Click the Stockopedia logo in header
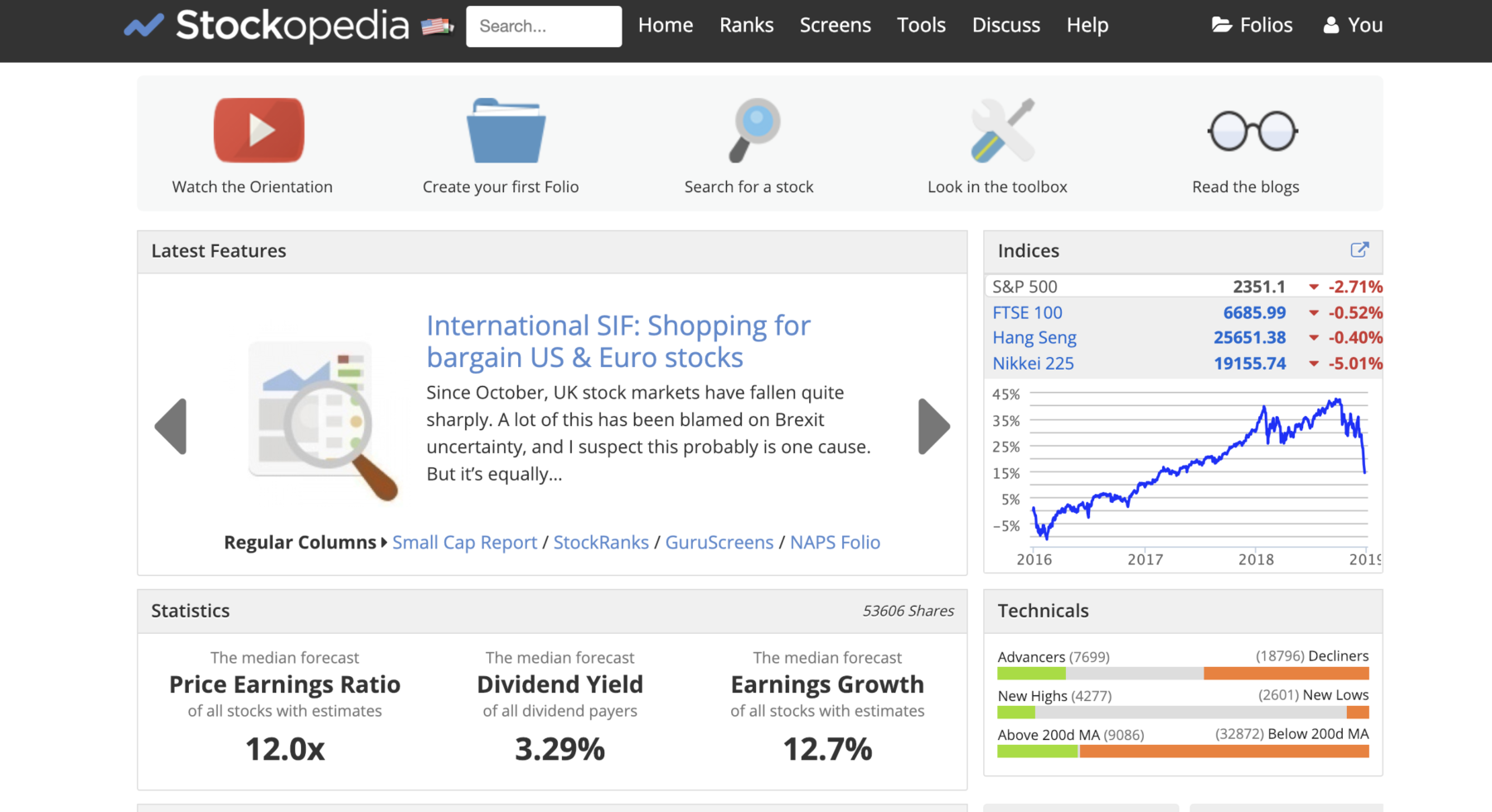 pyautogui.click(x=267, y=26)
